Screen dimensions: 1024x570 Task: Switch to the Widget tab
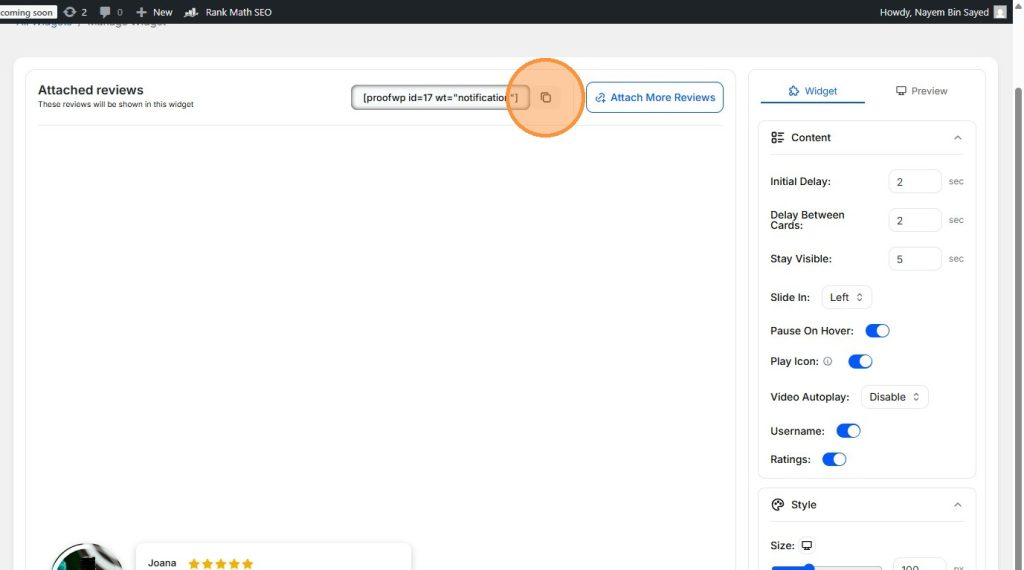(812, 91)
